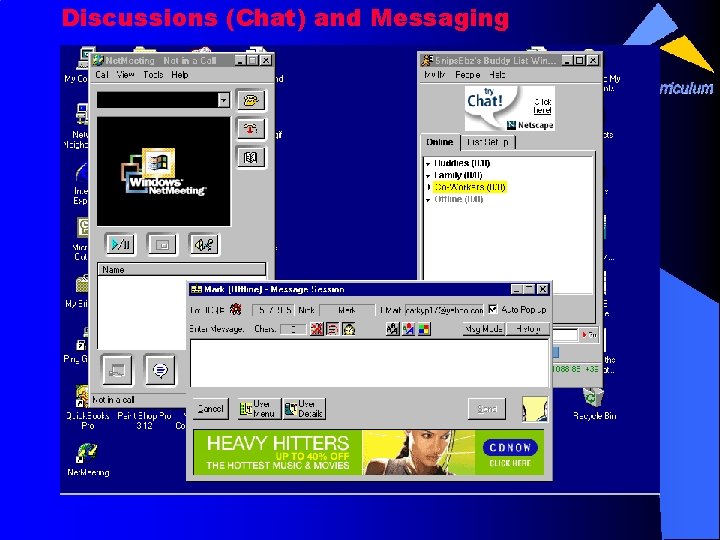Switch to the List Setup tab
Screen dimensions: 720x540
coord(488,142)
